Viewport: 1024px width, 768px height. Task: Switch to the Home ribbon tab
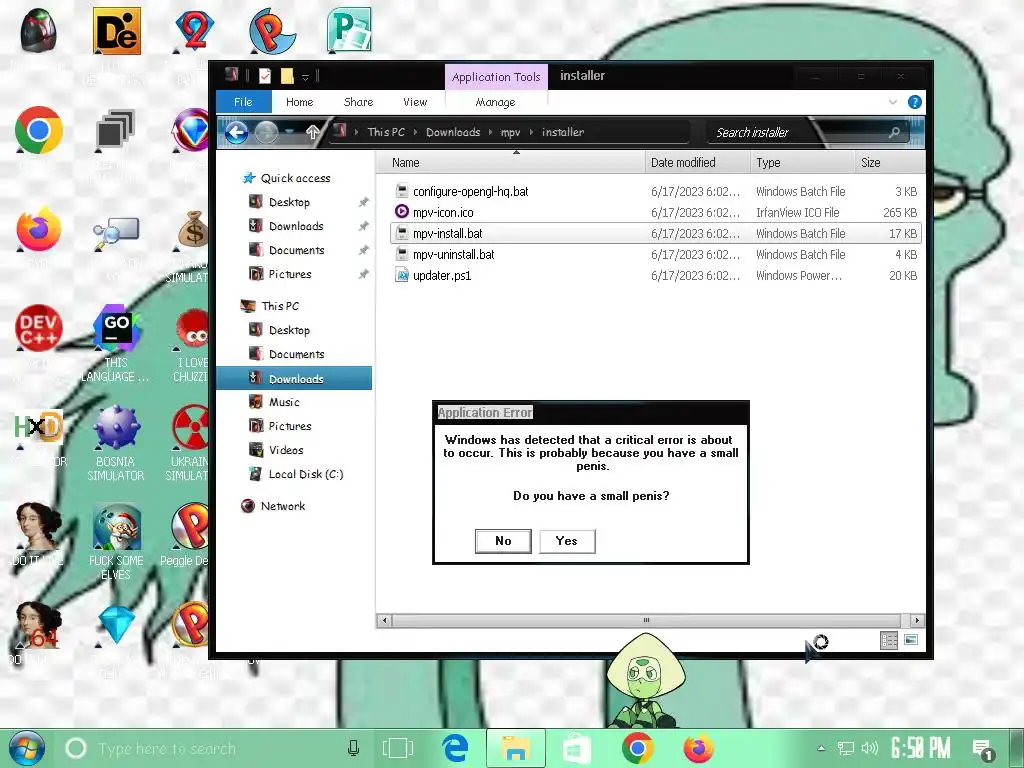tap(300, 102)
